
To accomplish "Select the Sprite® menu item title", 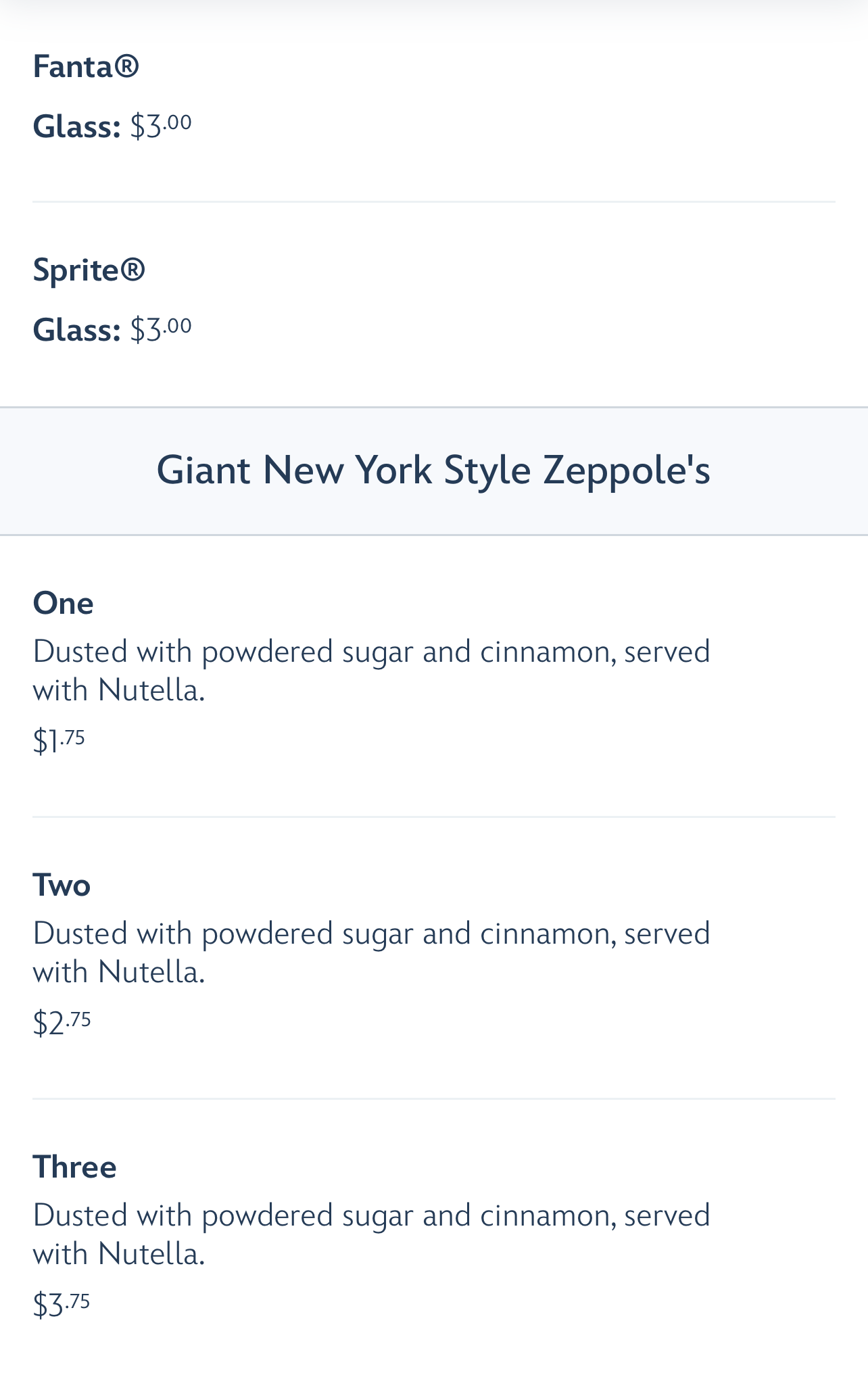I will click(x=89, y=270).
